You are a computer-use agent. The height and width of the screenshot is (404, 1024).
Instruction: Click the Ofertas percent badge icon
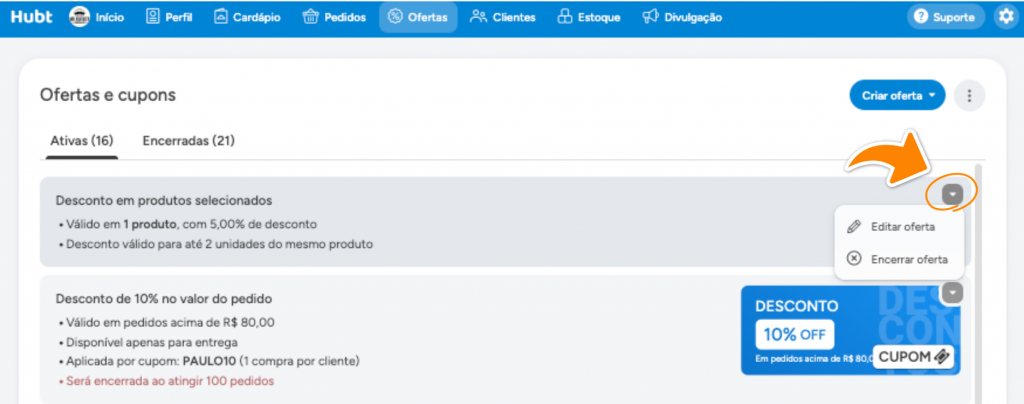pyautogui.click(x=395, y=17)
